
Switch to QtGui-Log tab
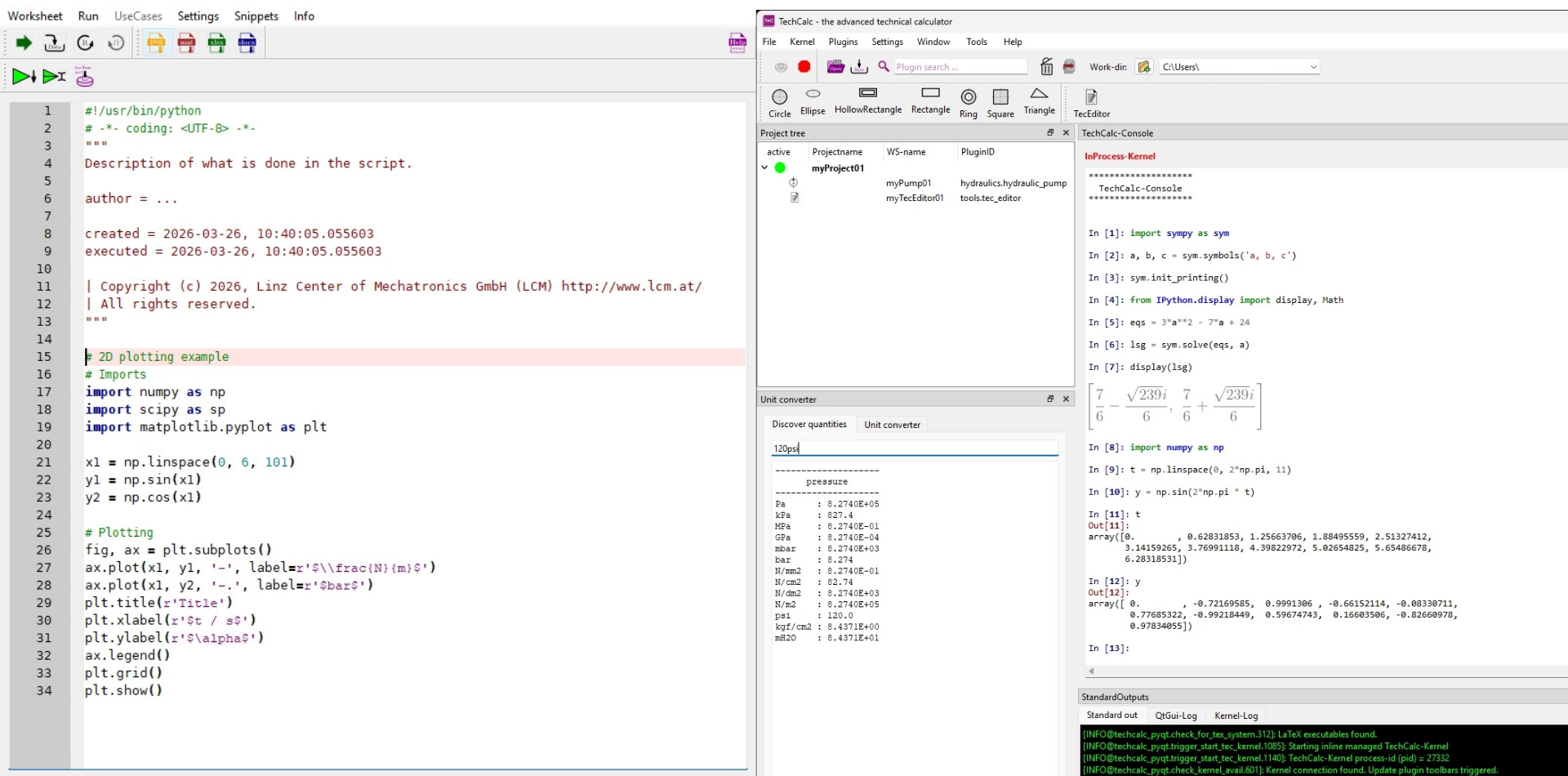[x=1176, y=716]
